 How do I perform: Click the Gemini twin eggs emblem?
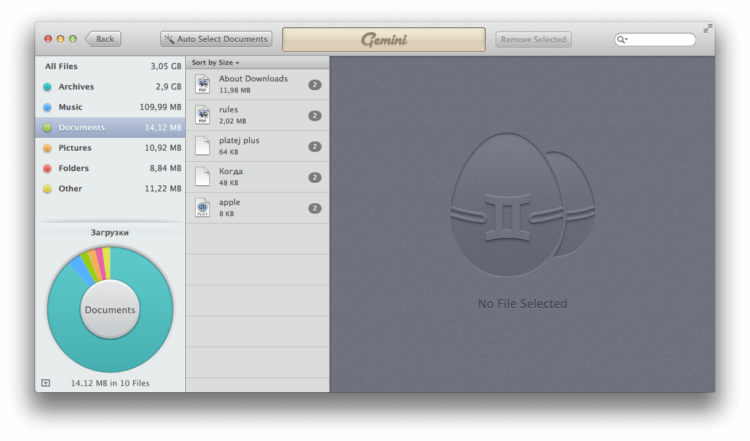point(523,205)
